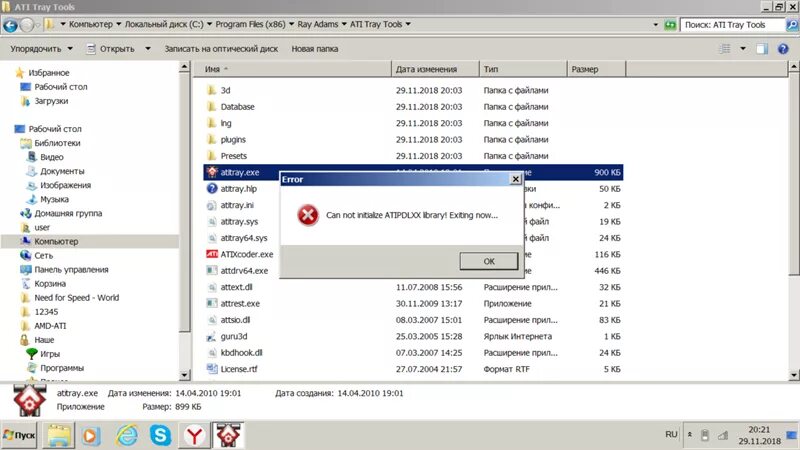The height and width of the screenshot is (450, 800).
Task: Select attrest.exe file
Action: coord(240,303)
